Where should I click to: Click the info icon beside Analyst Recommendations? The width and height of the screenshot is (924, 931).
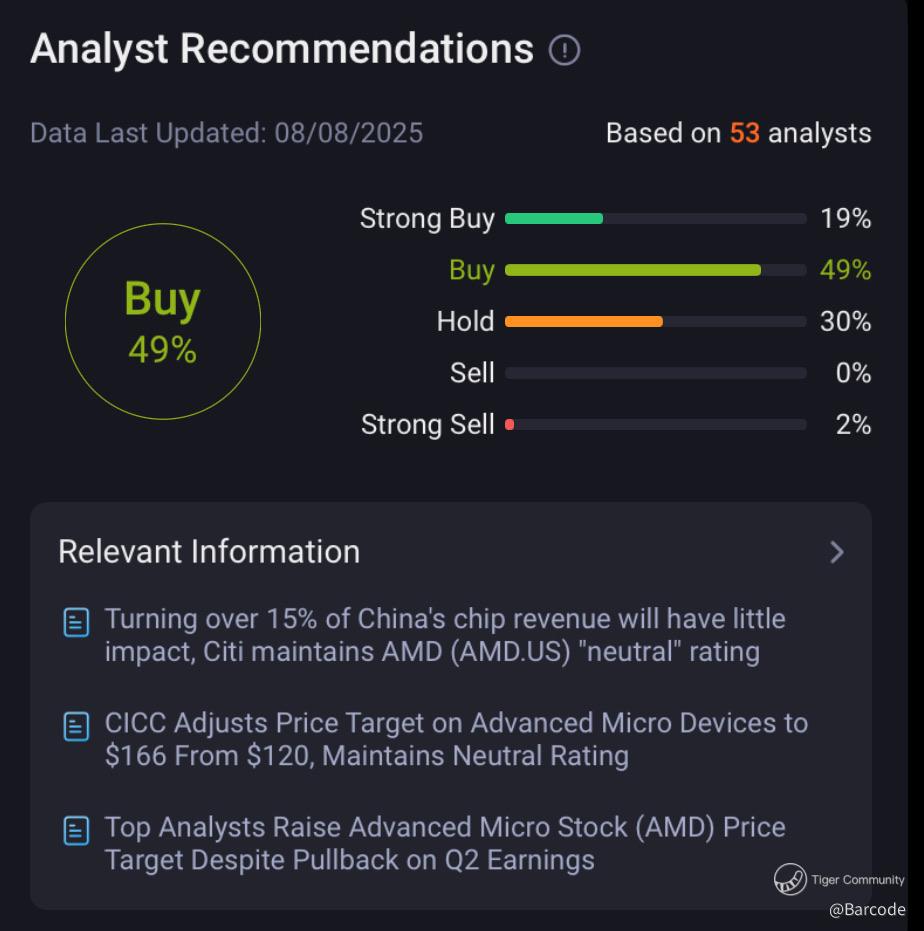coord(564,50)
